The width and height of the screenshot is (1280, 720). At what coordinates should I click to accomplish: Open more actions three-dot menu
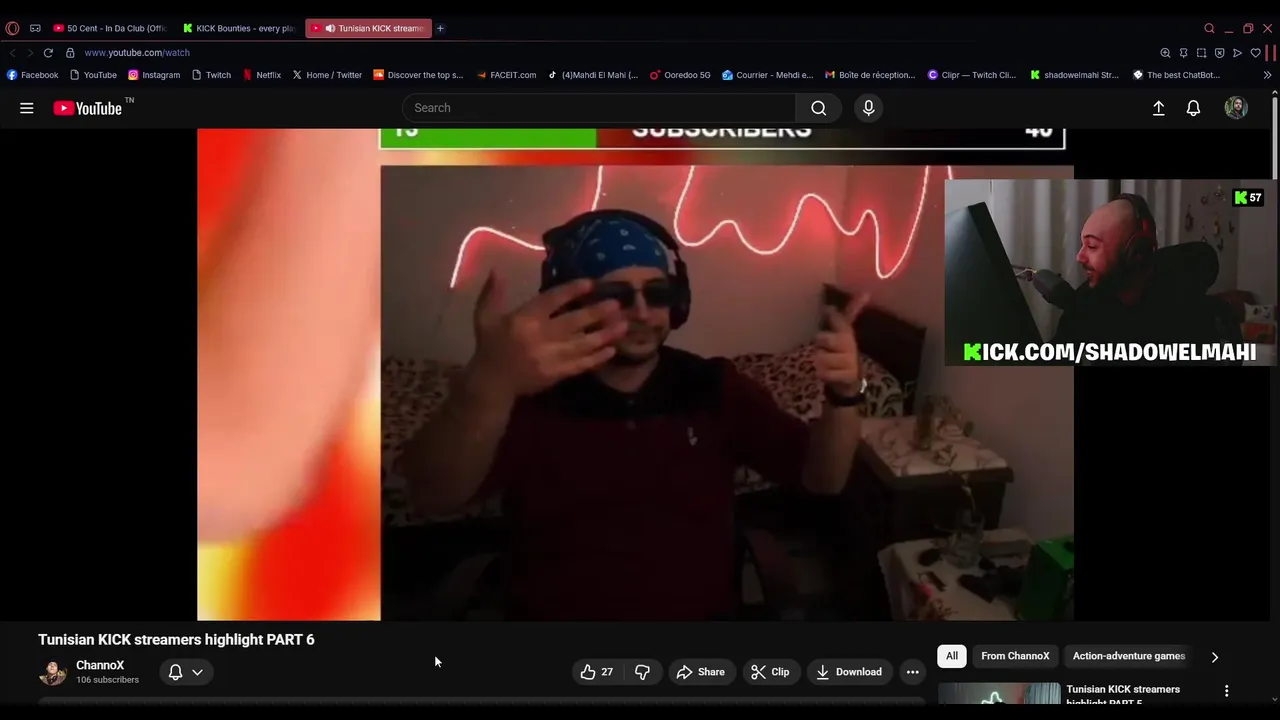(912, 672)
